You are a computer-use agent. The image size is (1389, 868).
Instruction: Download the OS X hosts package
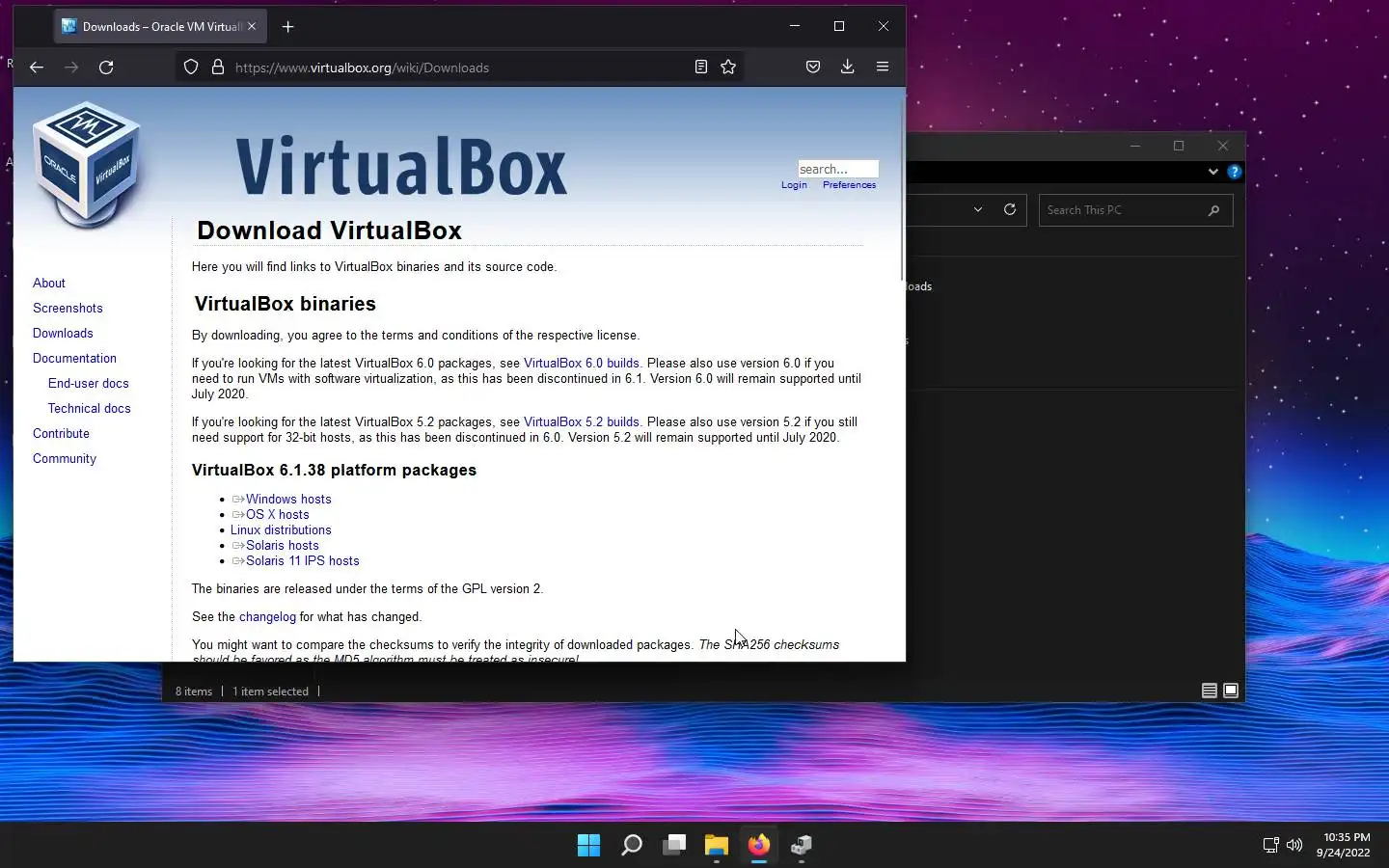pos(277,515)
